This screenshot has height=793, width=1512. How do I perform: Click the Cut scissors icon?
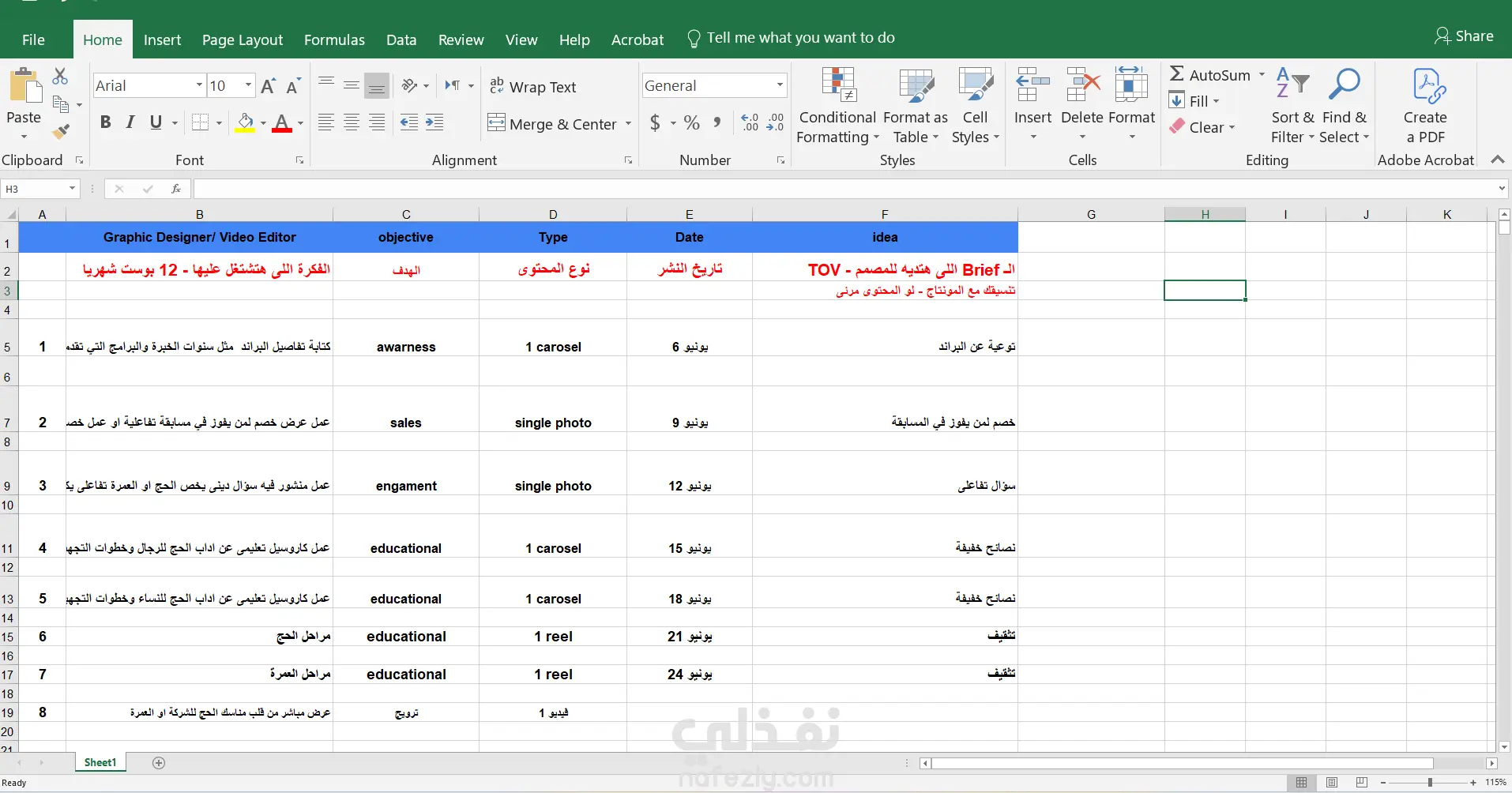(60, 77)
